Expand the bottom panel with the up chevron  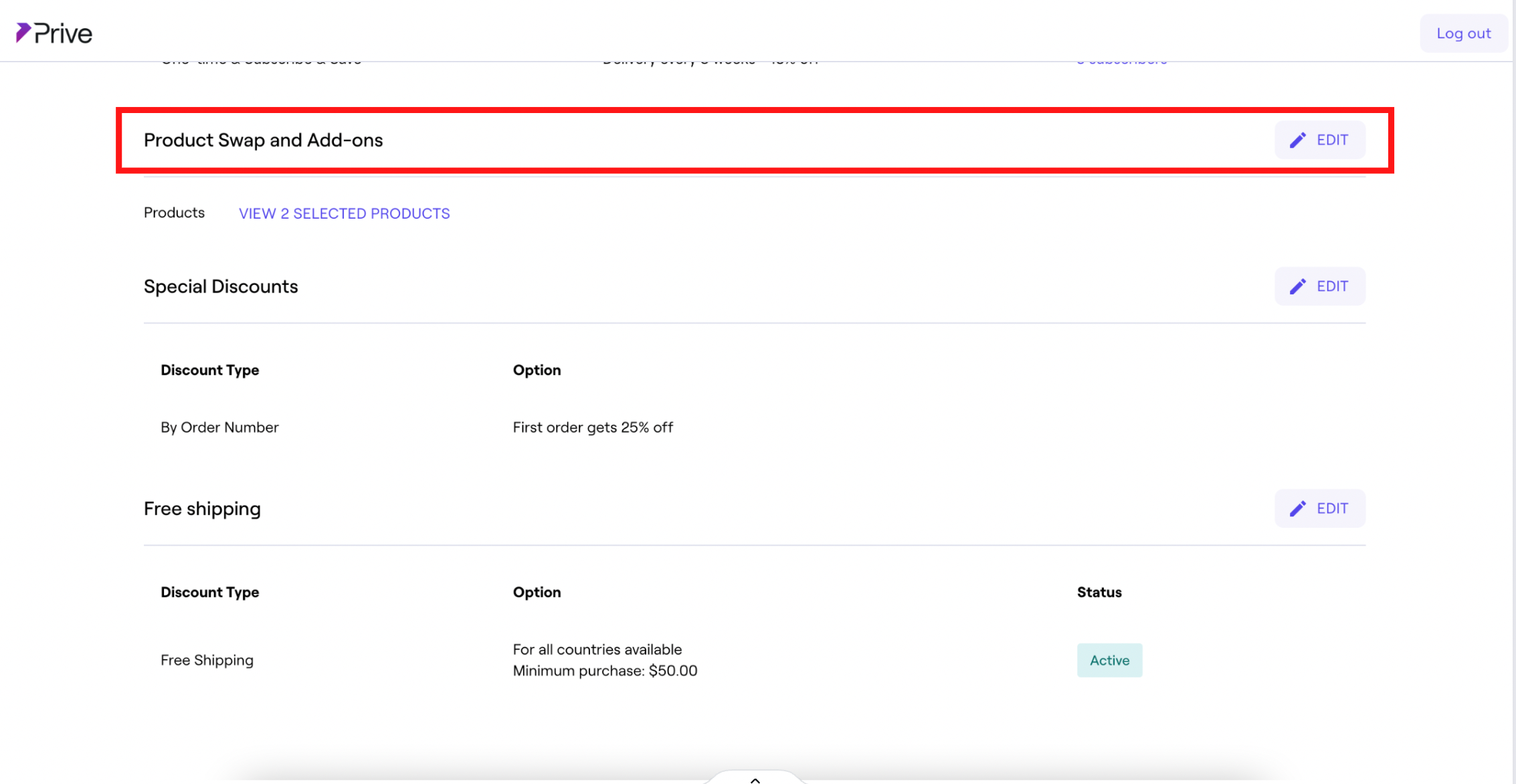pos(755,779)
